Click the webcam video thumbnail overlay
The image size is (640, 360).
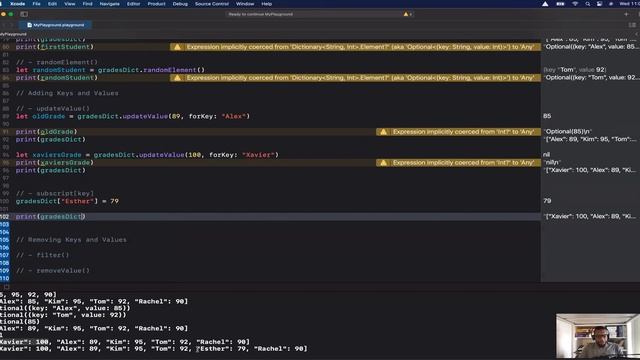click(598, 336)
